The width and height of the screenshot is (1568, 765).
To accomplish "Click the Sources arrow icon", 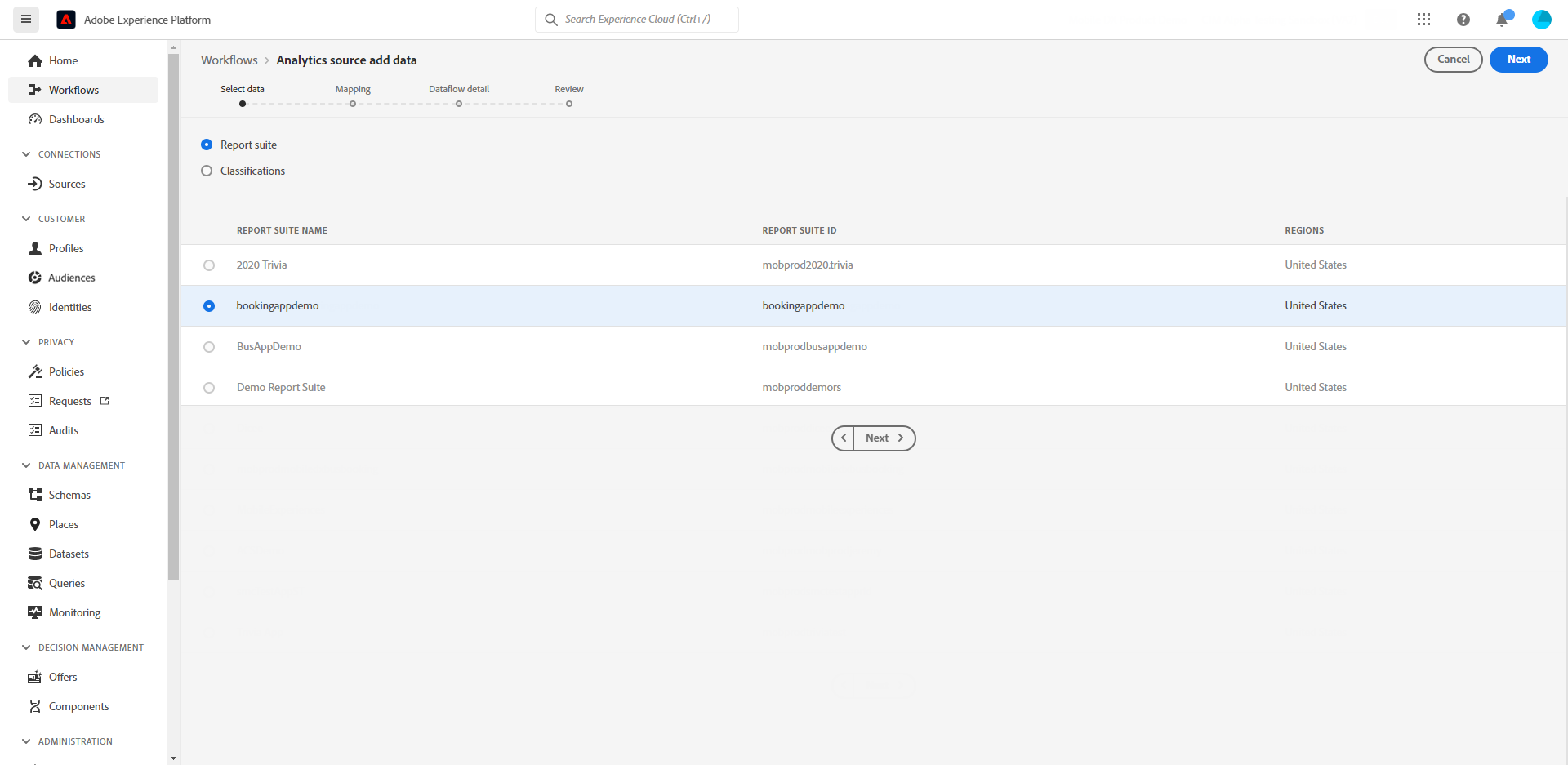I will pyautogui.click(x=35, y=184).
